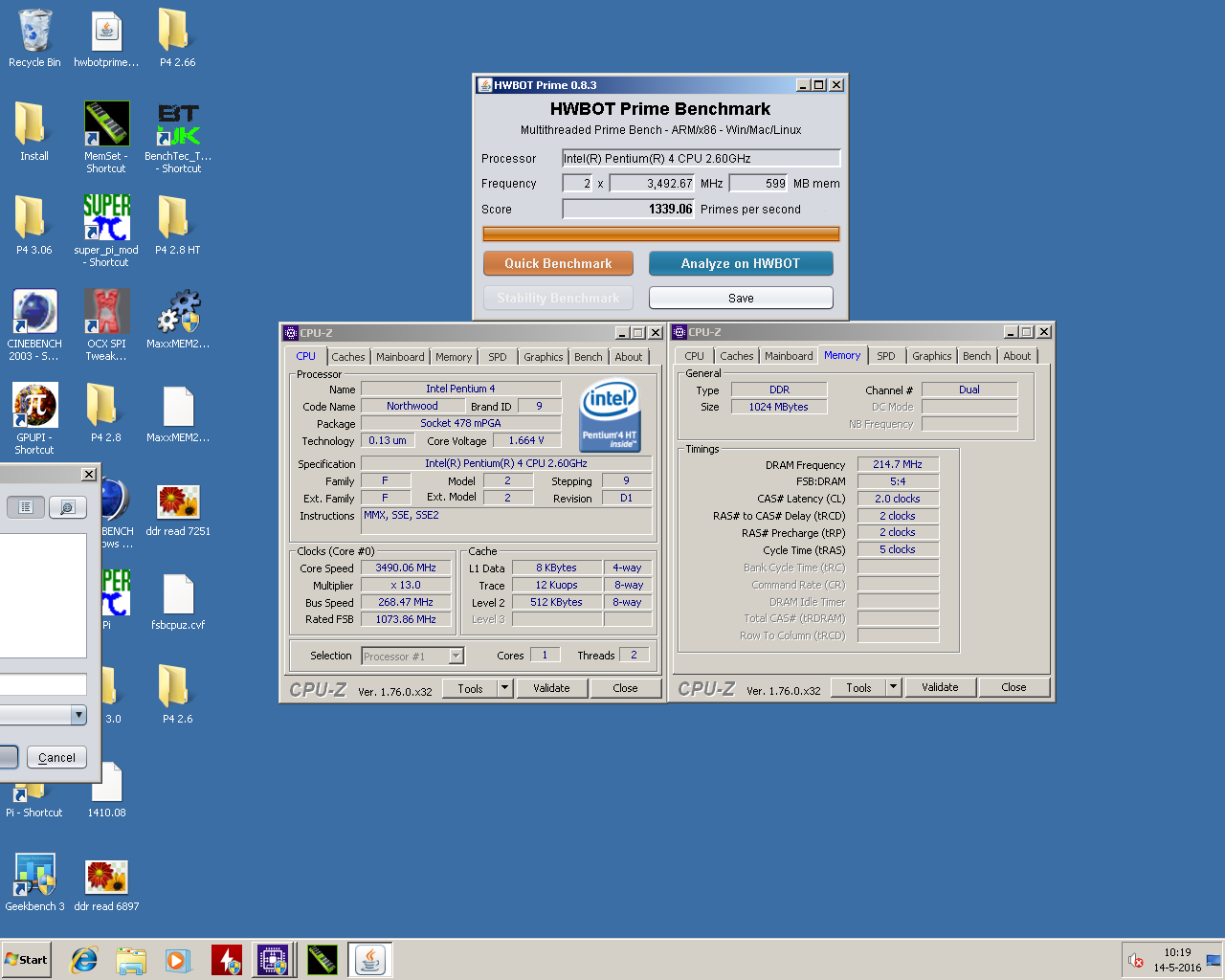Open the MaxxMEM2 blank file icon
Viewport: 1225px width, 980px height.
(x=178, y=413)
